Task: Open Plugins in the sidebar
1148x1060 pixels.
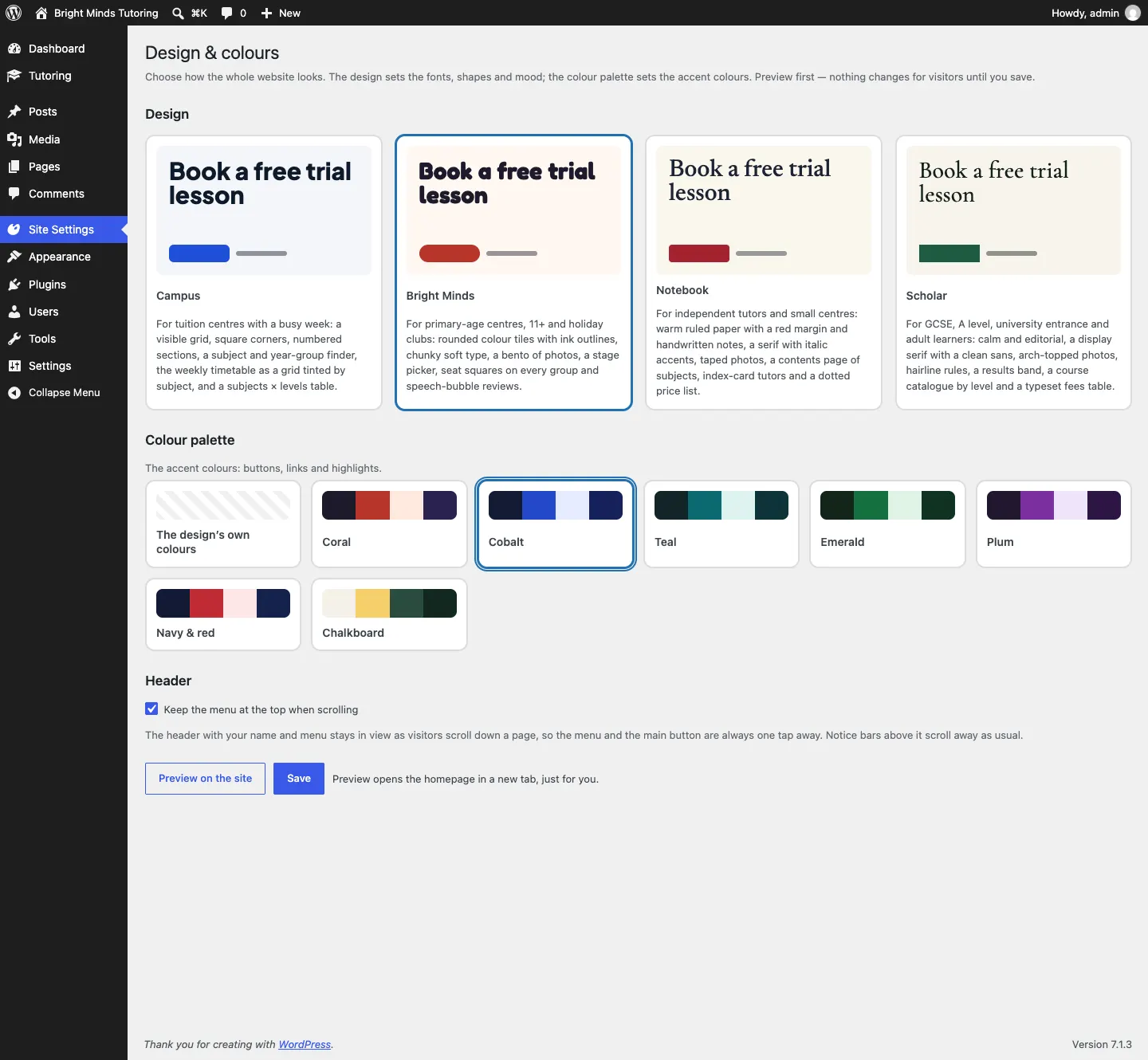Action: [x=64, y=285]
